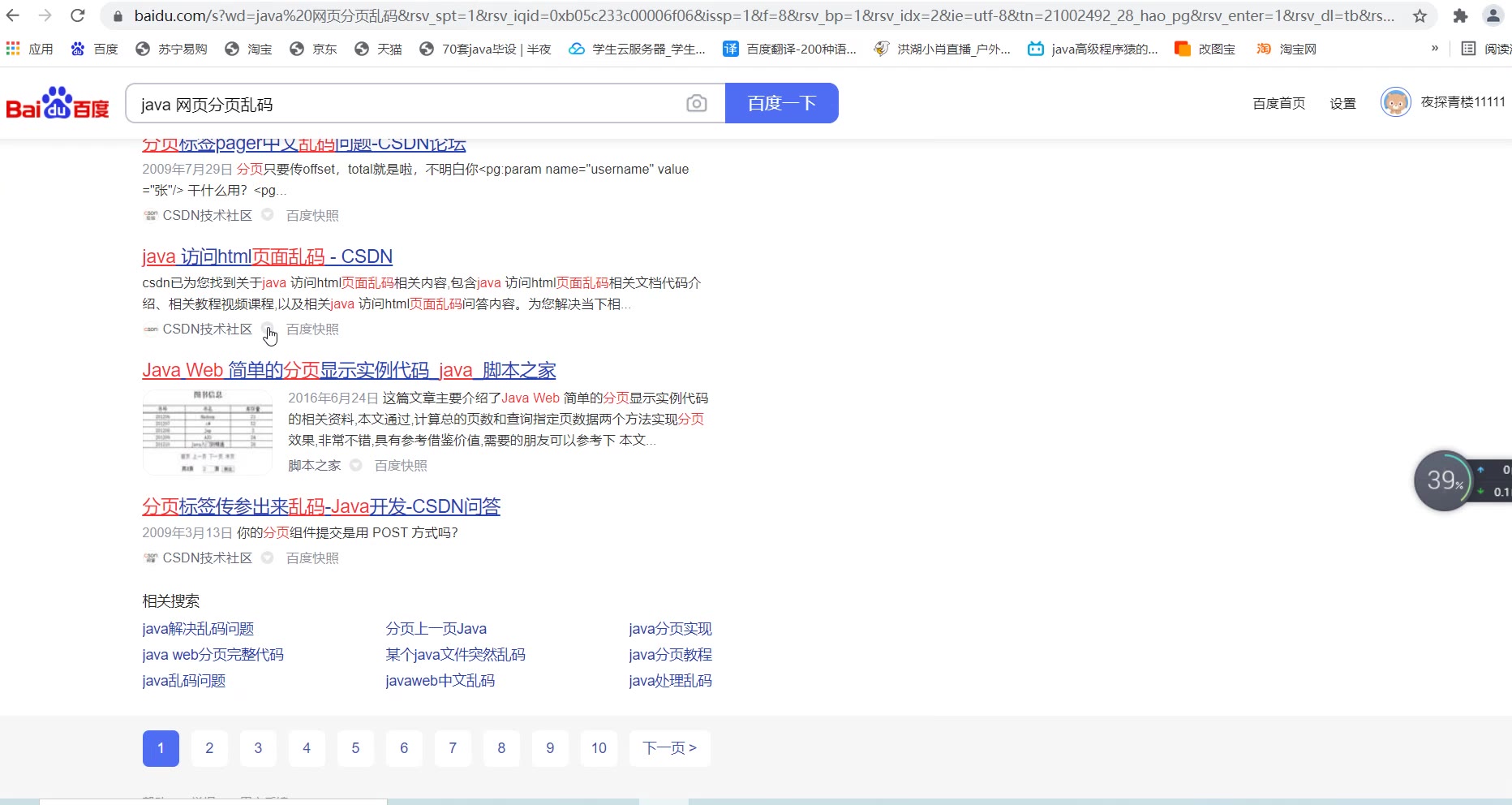Screen dimensions: 1512x805
Task: Click the Baidu logo
Action: pyautogui.click(x=58, y=103)
